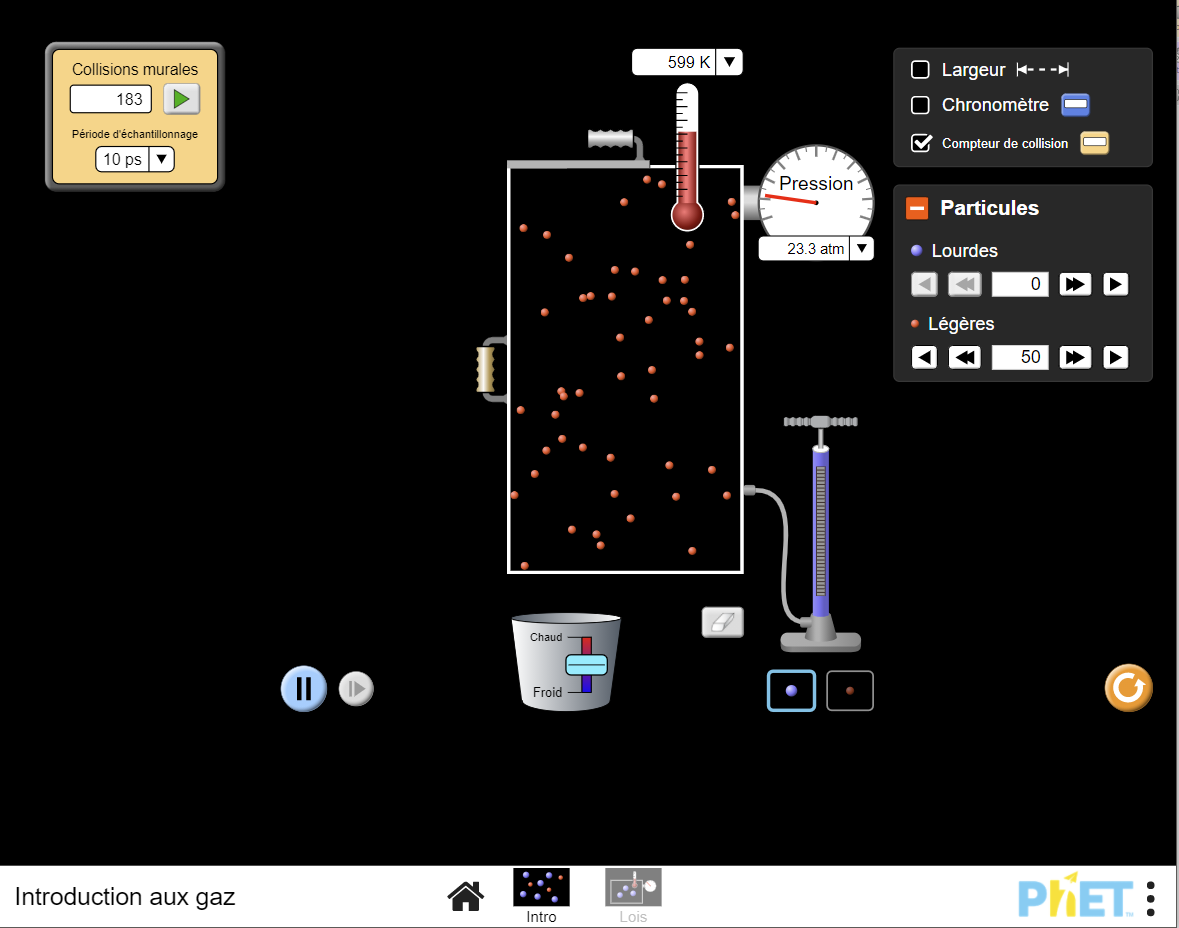Select the light red particle type

click(x=850, y=690)
